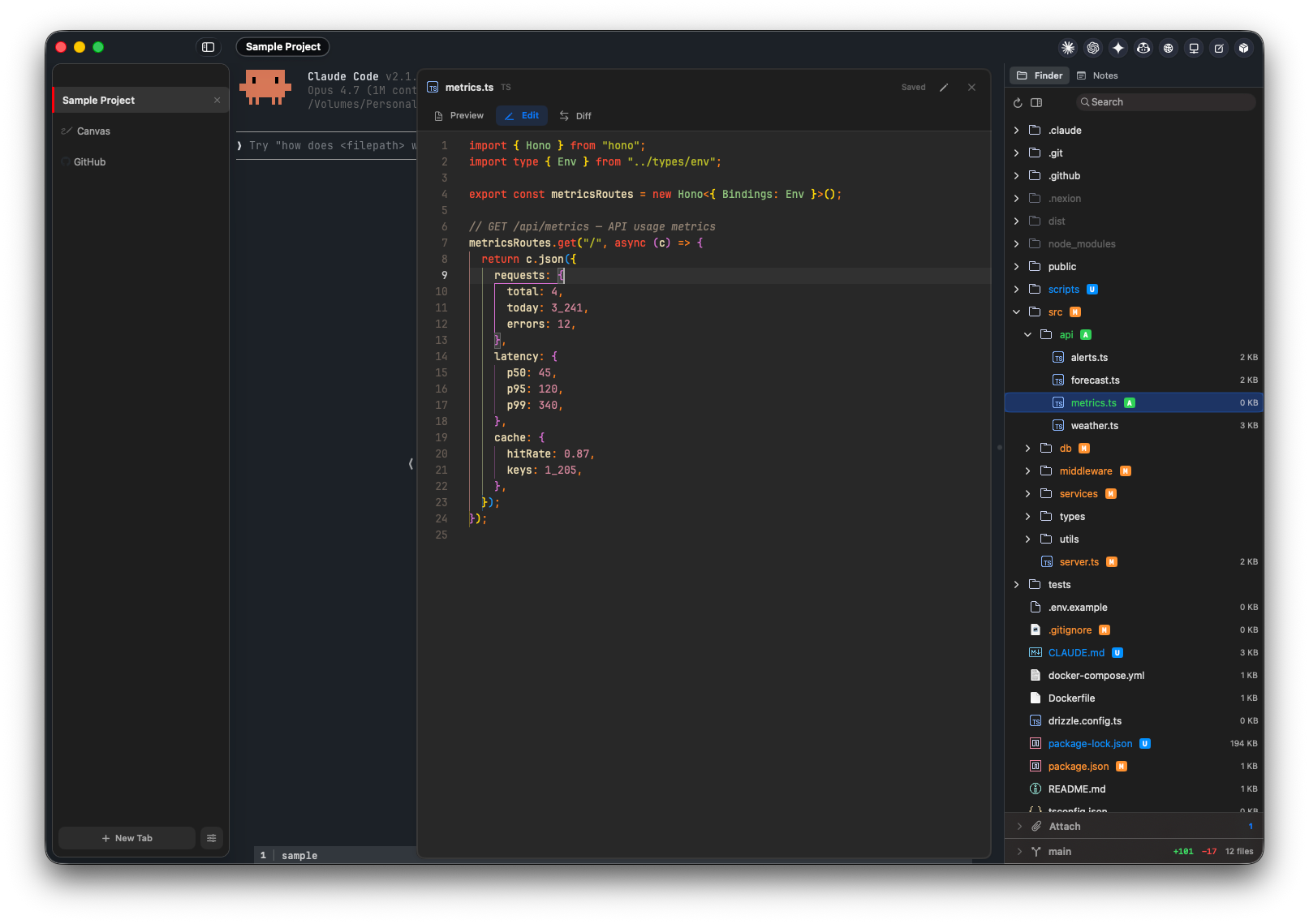Select Sample Project in the sidebar
The height and width of the screenshot is (924, 1309).
point(141,101)
